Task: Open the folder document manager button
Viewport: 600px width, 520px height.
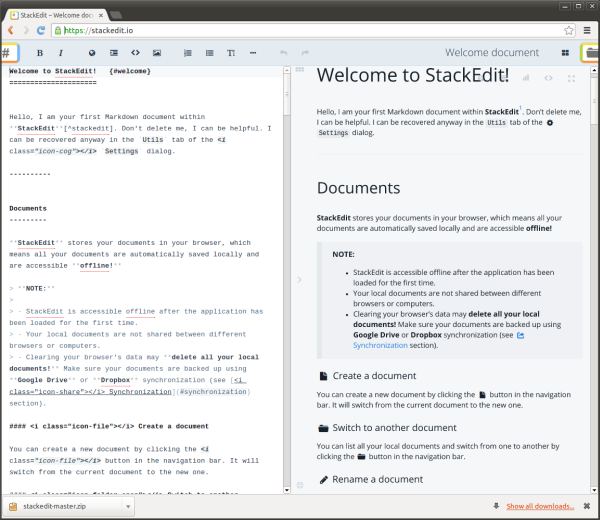Action: coord(591,53)
